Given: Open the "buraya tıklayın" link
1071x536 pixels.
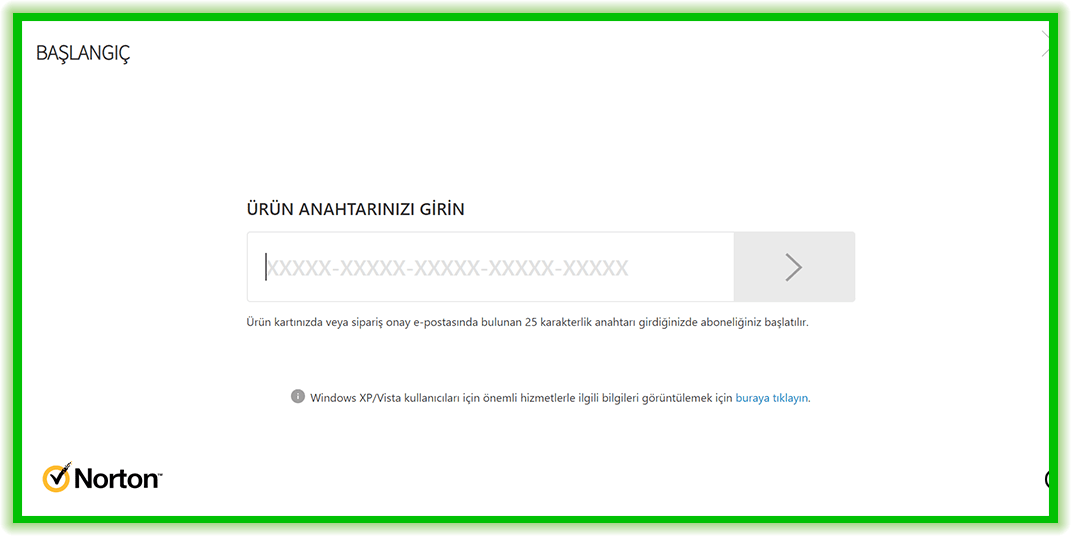Looking at the screenshot, I should pyautogui.click(x=772, y=398).
